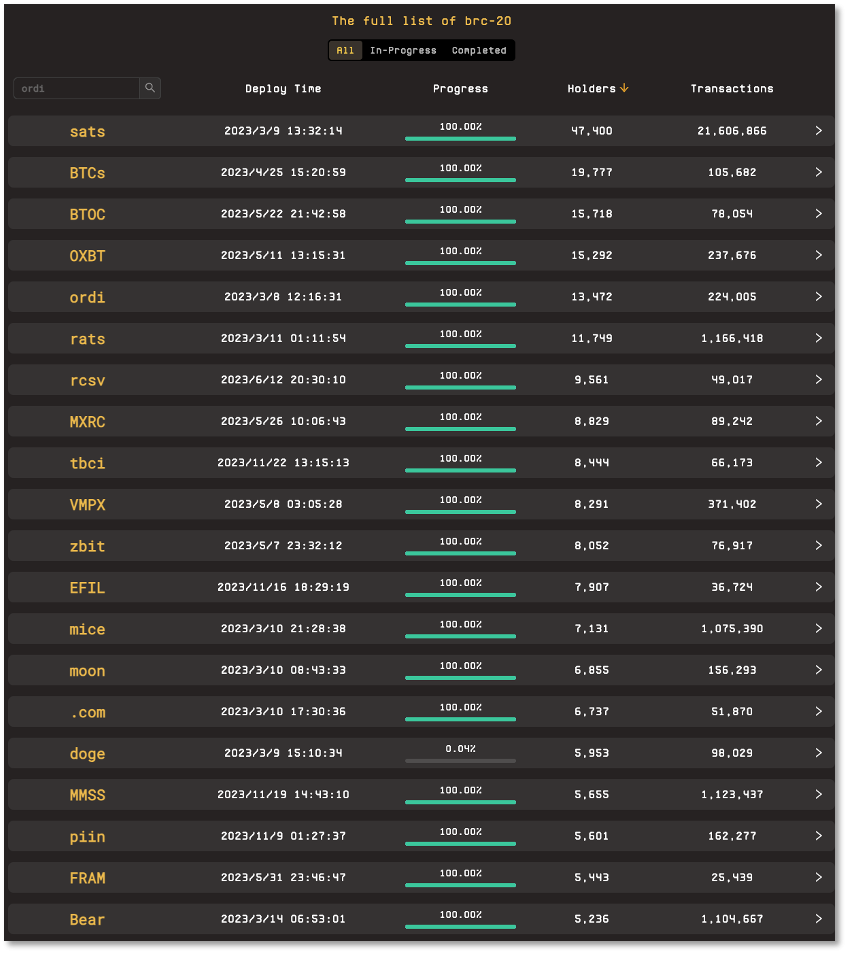Switch filter to In-Progress

[403, 50]
